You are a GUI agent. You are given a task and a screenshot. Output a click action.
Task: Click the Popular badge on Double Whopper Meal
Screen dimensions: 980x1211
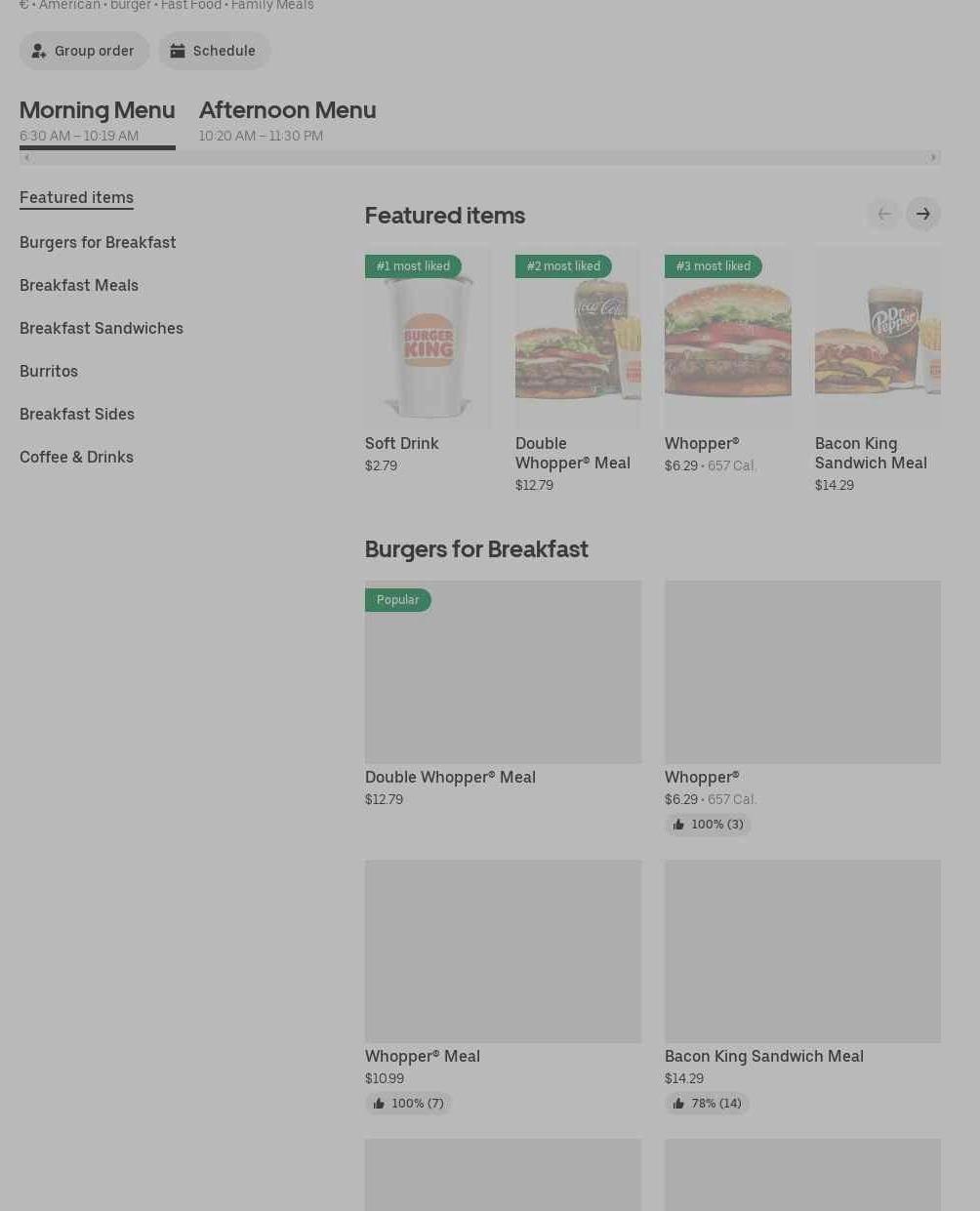coord(398,600)
